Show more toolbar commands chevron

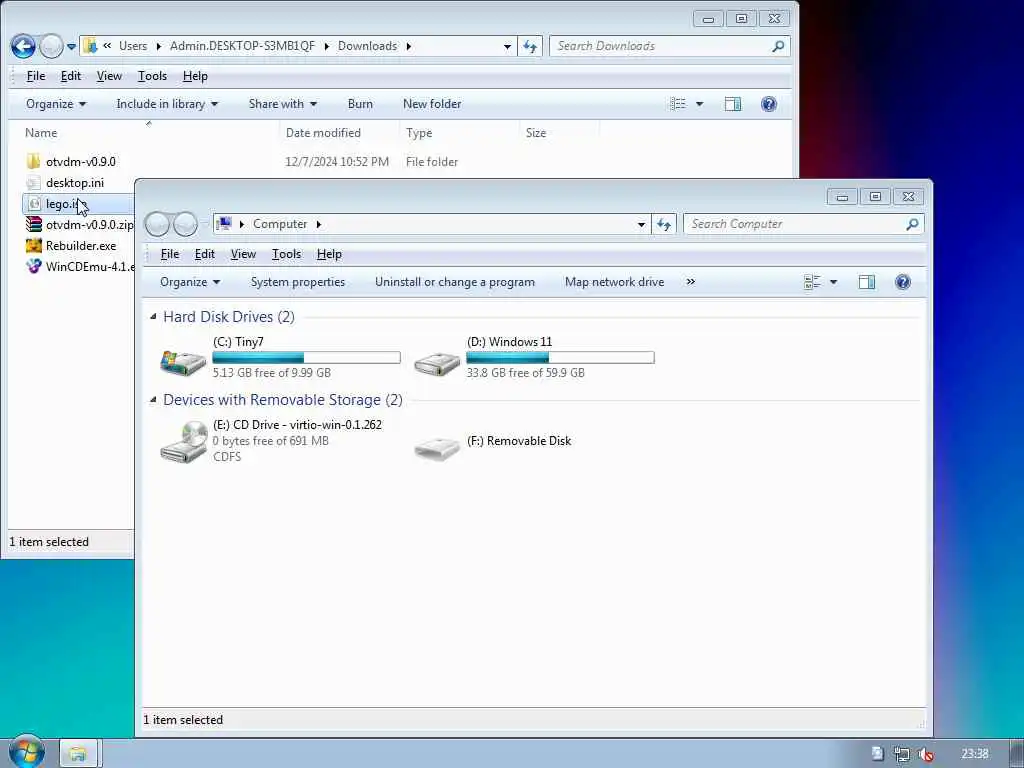pyautogui.click(x=691, y=282)
